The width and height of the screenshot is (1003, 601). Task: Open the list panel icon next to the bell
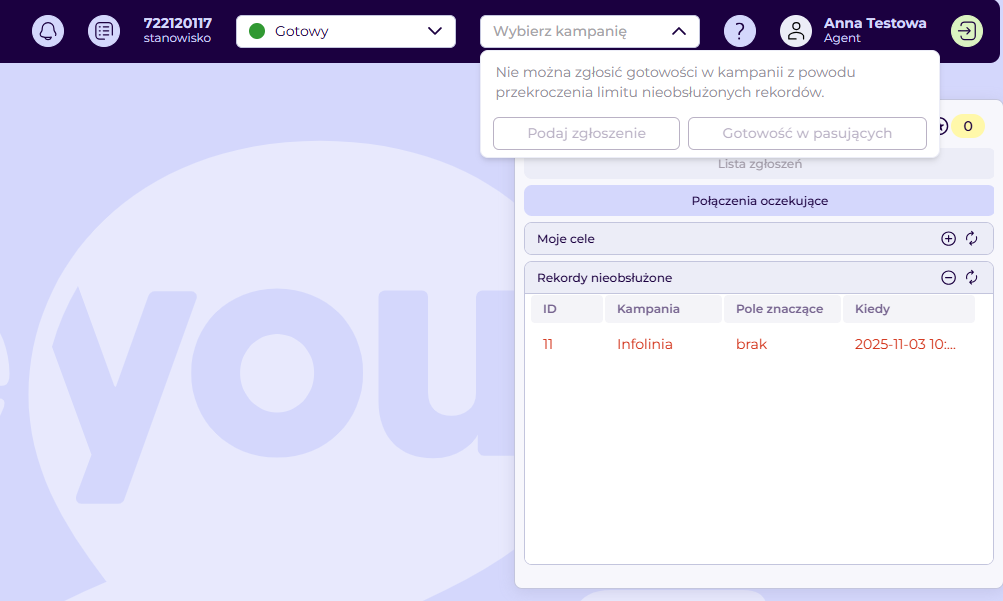104,31
